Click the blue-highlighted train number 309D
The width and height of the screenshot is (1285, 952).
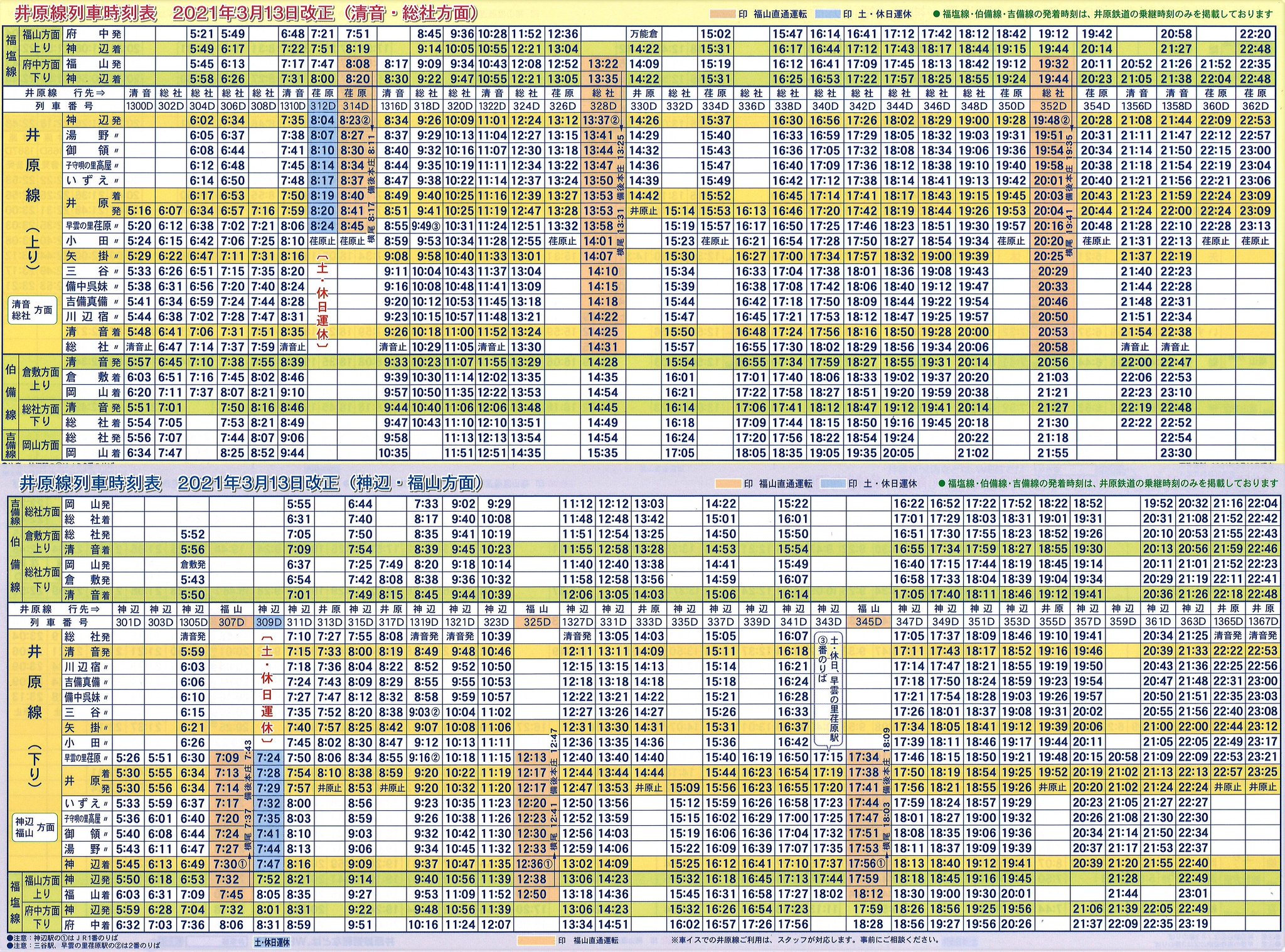pos(269,622)
